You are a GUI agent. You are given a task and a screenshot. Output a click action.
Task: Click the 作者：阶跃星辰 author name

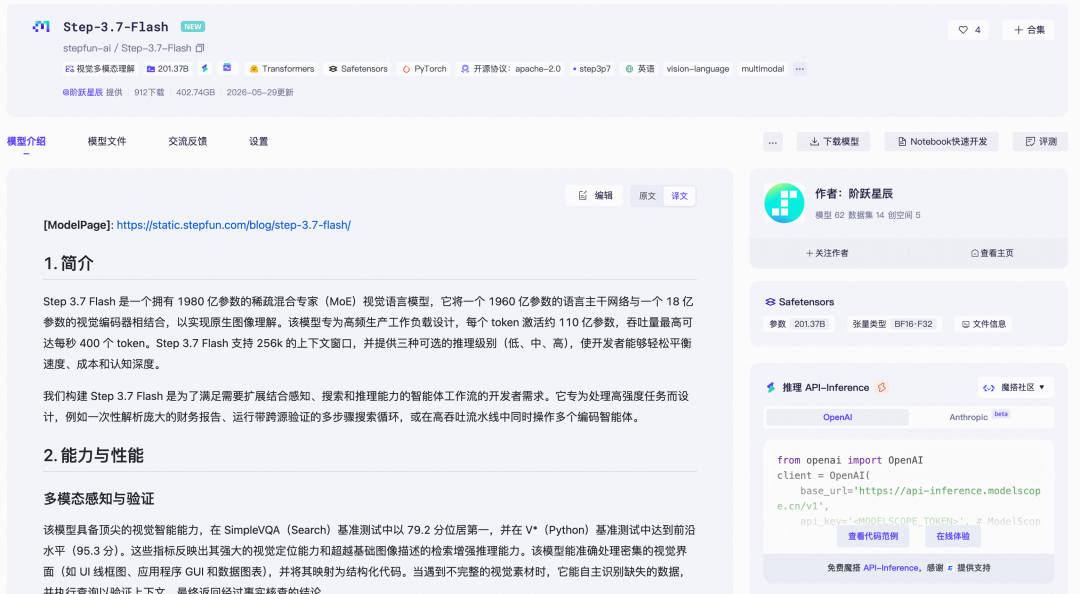(853, 194)
